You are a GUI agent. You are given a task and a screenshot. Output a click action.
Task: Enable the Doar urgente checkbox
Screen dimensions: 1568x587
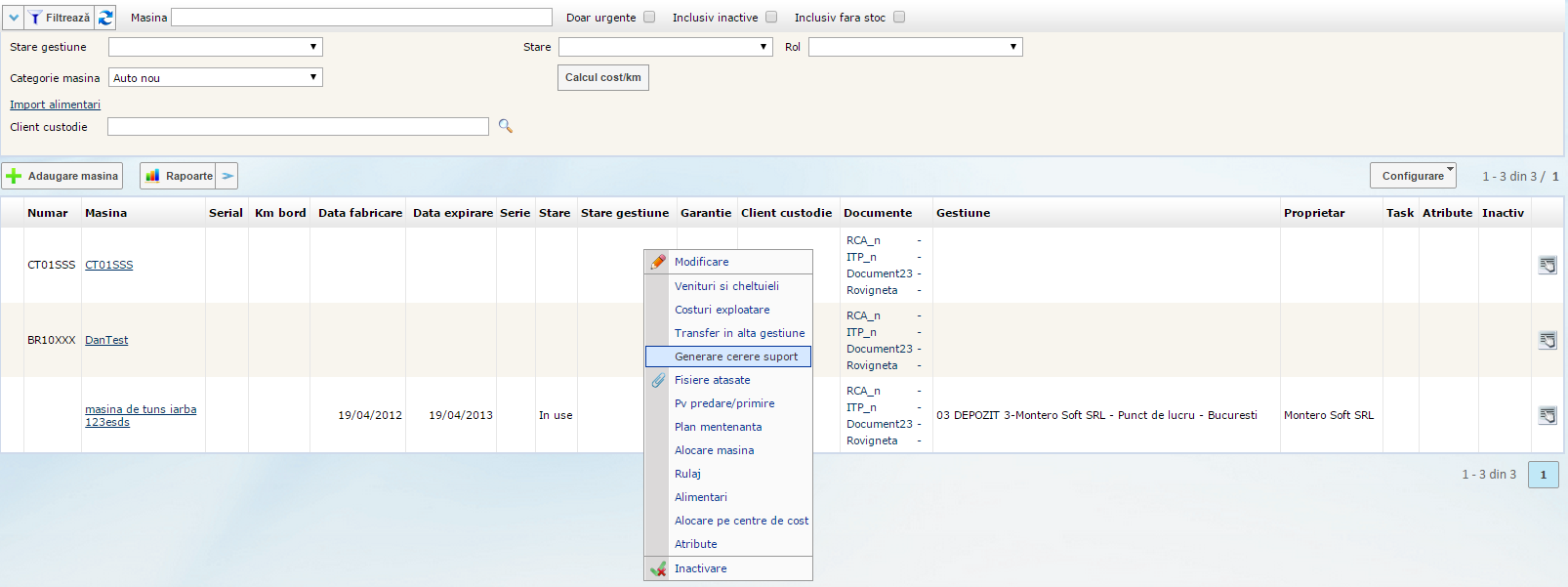pyautogui.click(x=649, y=17)
